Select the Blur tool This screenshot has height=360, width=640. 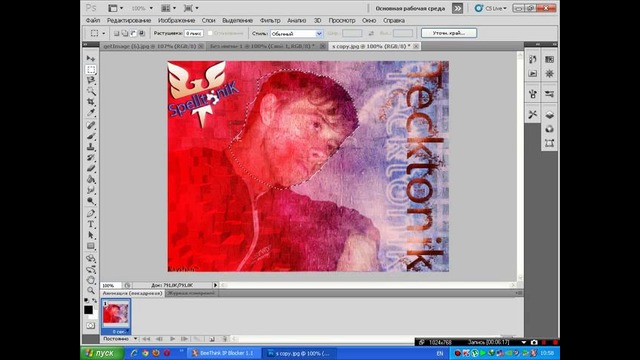click(x=91, y=190)
